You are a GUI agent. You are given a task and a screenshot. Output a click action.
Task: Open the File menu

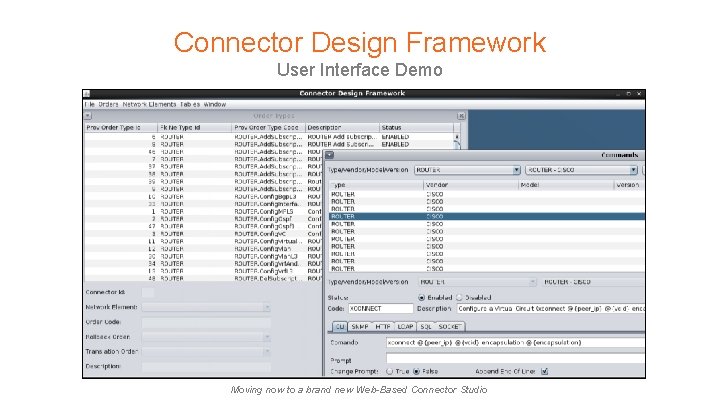coord(90,105)
